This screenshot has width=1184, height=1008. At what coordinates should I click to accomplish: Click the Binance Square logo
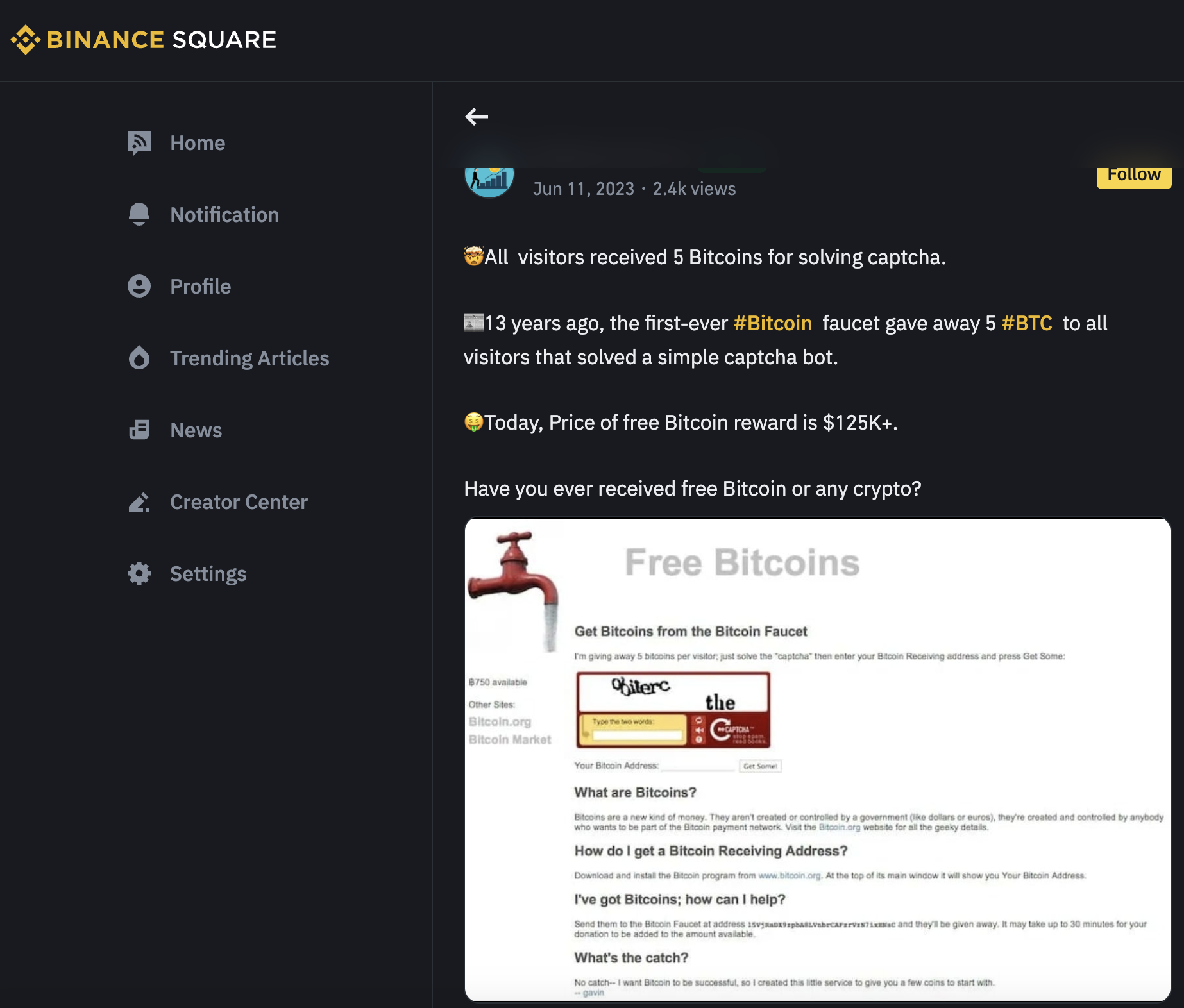pos(143,40)
